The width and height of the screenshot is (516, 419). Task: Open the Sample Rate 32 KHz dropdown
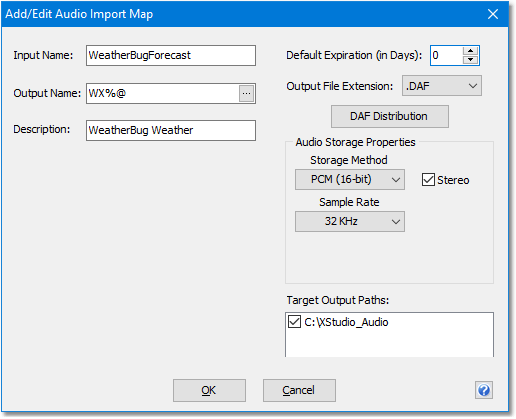pyautogui.click(x=350, y=221)
